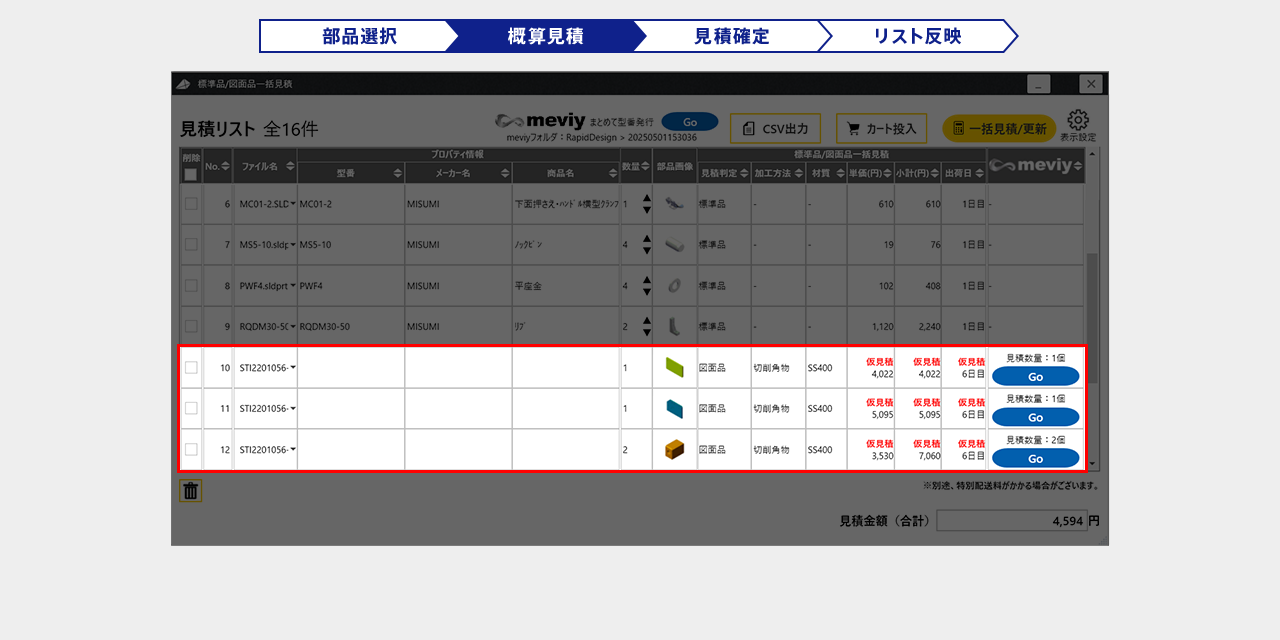Image resolution: width=1280 pixels, height=640 pixels.
Task: Go to the 部品選択 step
Action: tap(359, 36)
